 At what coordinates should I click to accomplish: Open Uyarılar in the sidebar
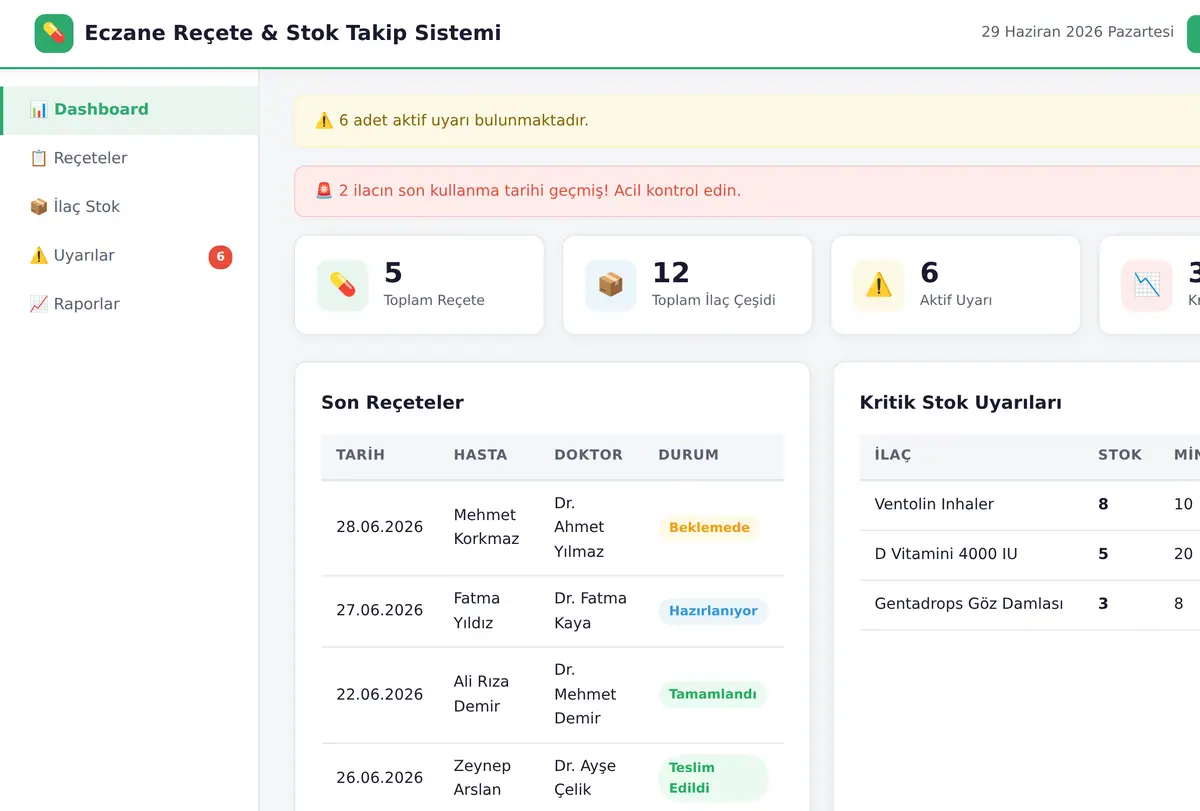point(129,256)
